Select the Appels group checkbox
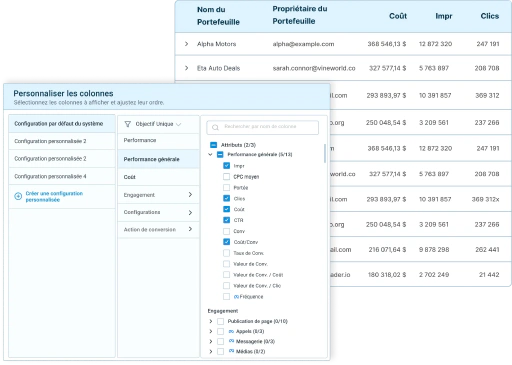The width and height of the screenshot is (512, 365). click(220, 331)
